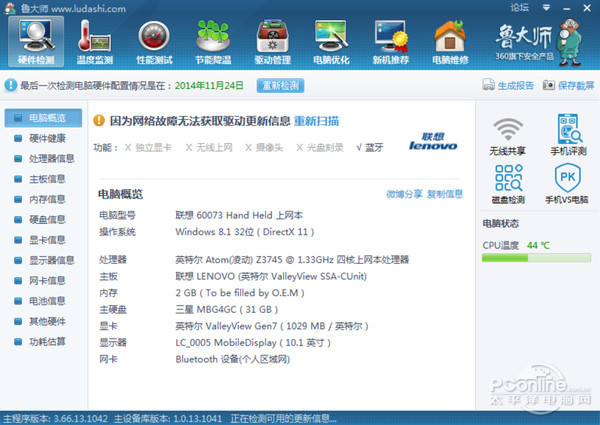Open the 温度监测 temperature monitor icon
Screen dimensions: 600x425
coord(95,41)
